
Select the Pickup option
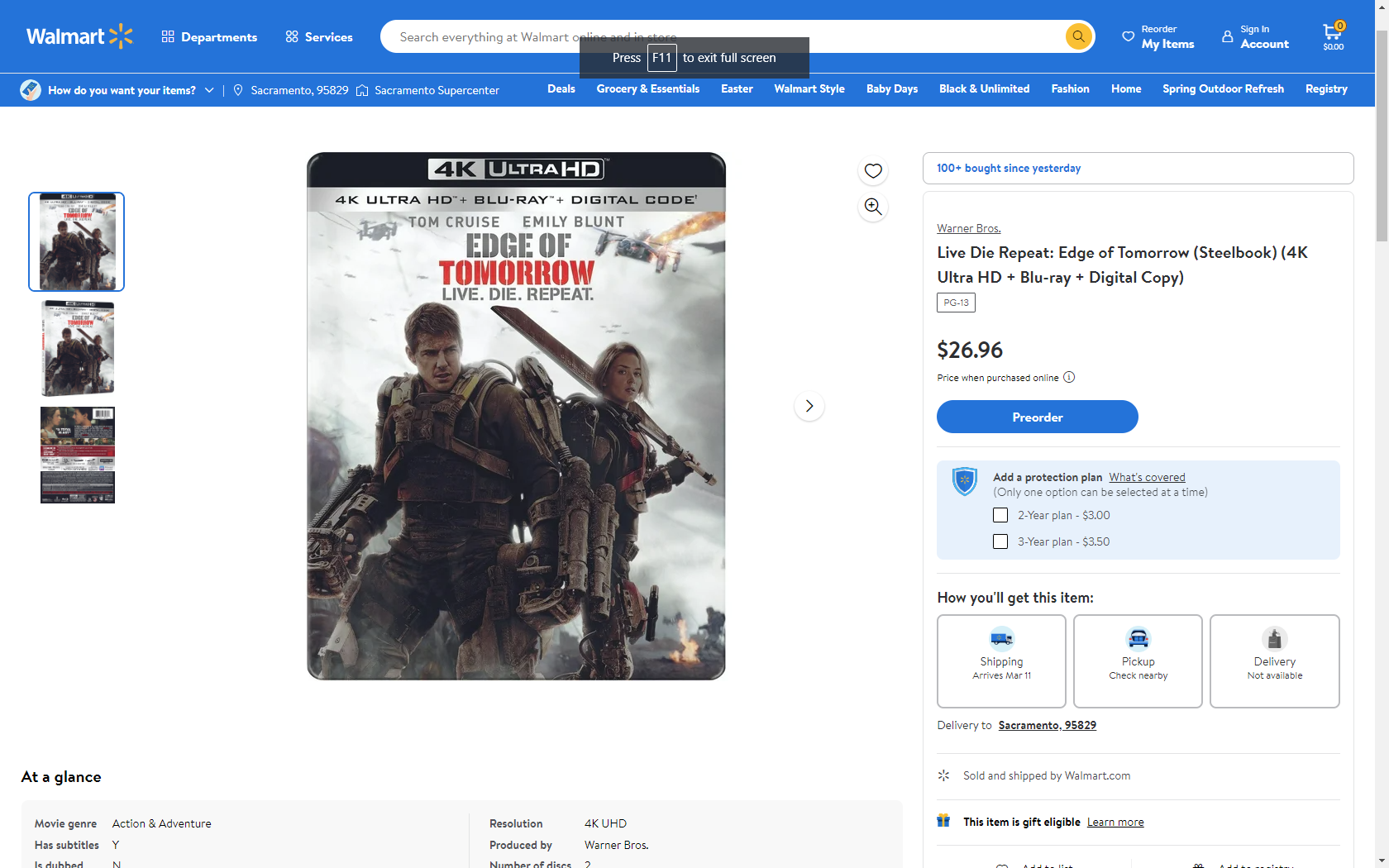[1138, 661]
